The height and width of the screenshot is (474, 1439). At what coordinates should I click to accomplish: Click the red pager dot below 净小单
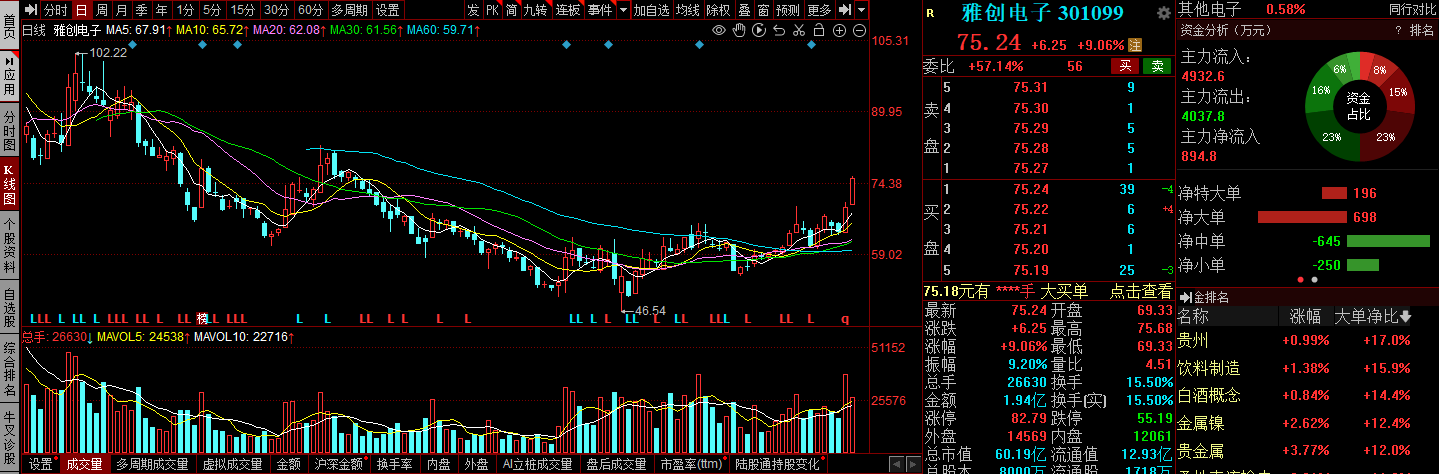(1300, 280)
